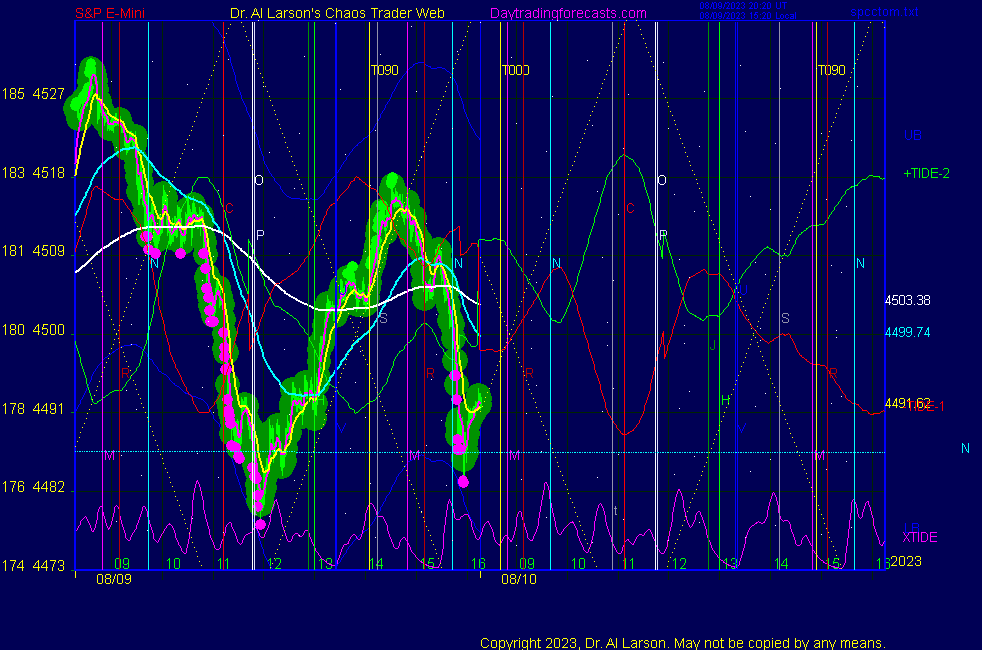
Task: Click the 08/10 date label
Action: [518, 578]
